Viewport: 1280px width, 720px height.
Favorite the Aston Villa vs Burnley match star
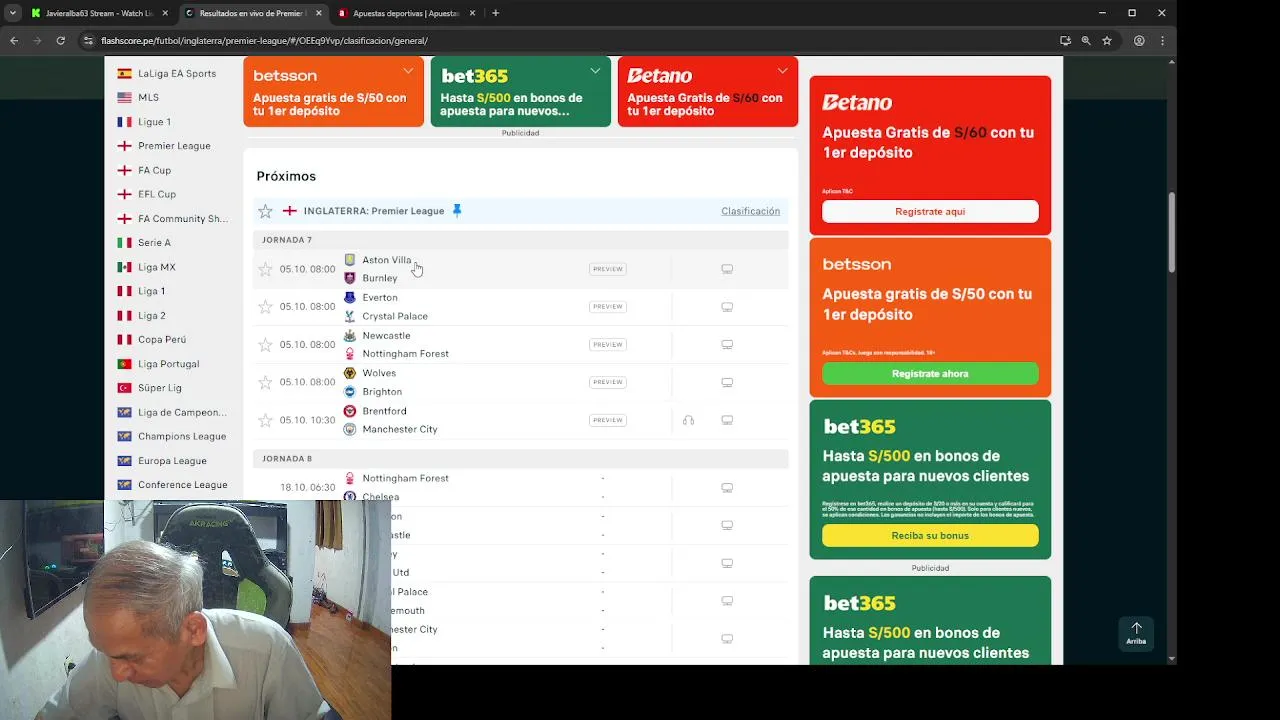tap(265, 269)
